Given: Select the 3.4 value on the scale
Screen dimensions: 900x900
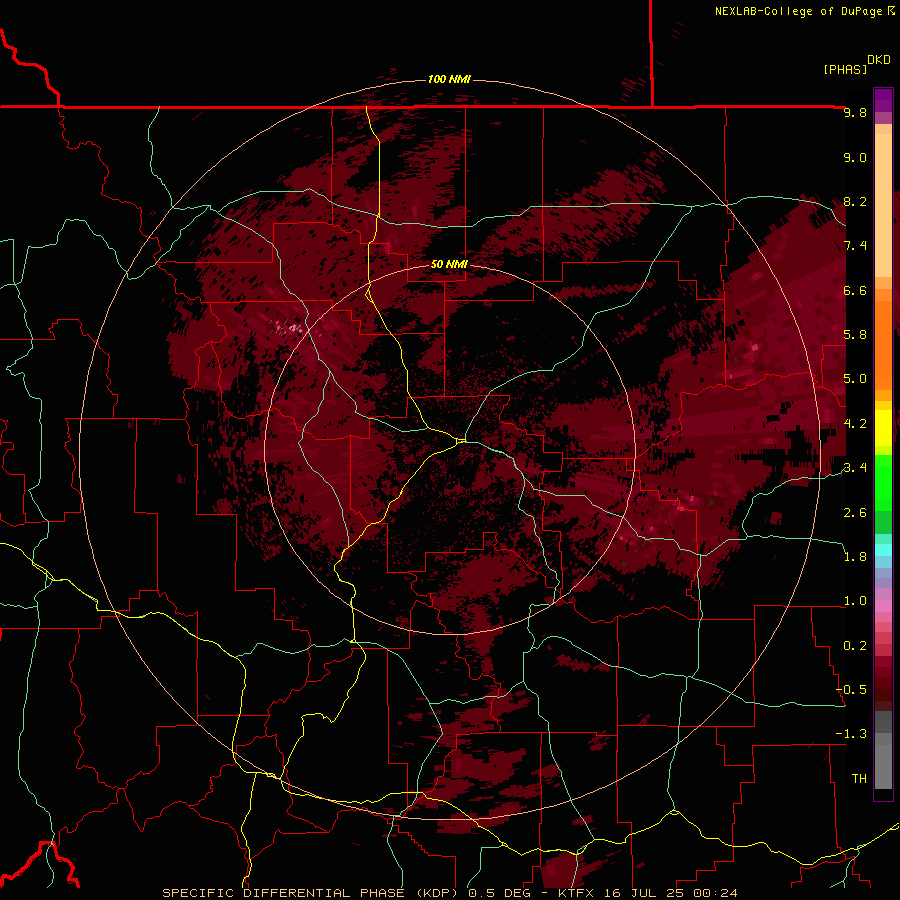Looking at the screenshot, I should click(x=855, y=468).
